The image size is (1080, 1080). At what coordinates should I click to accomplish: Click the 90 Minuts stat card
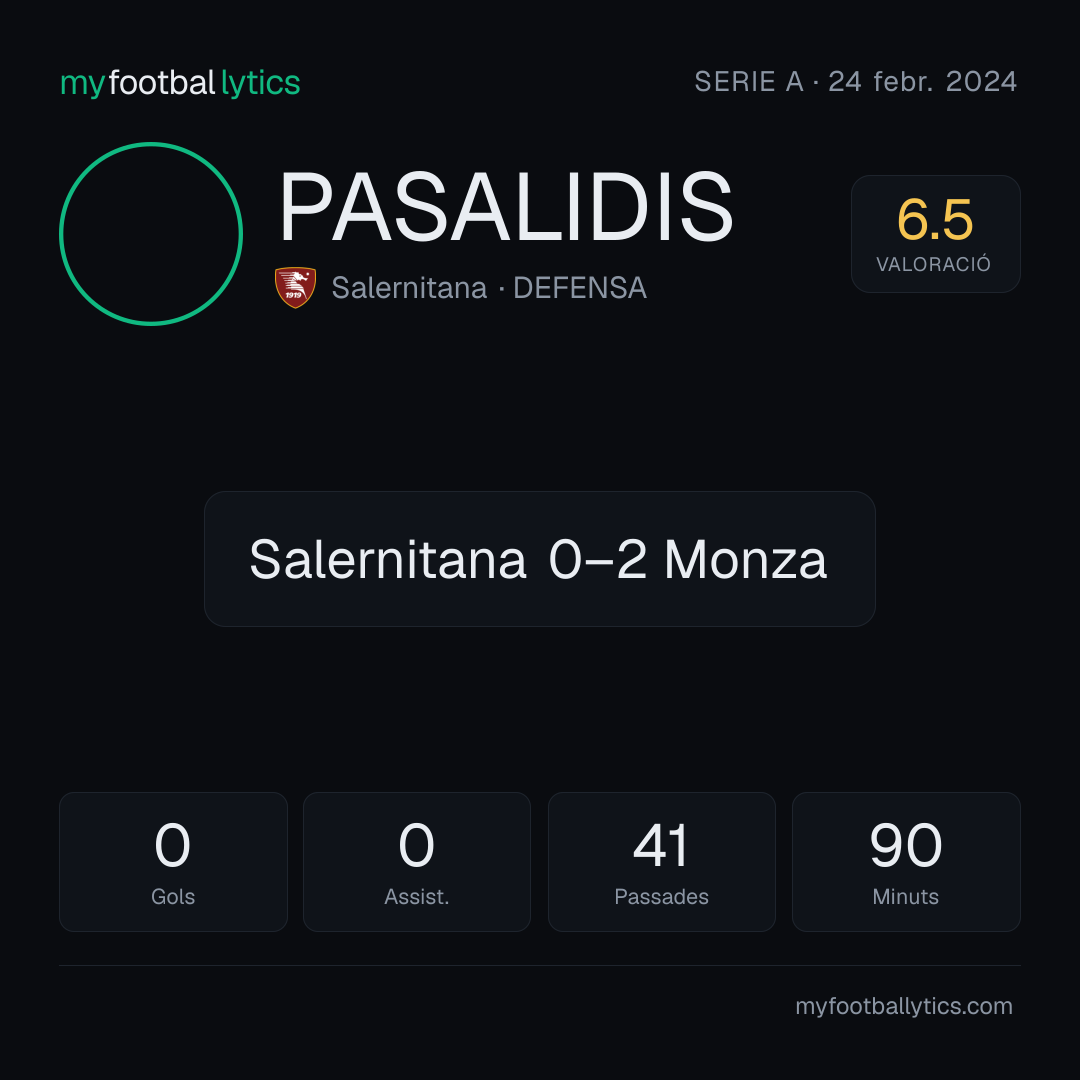tap(906, 862)
